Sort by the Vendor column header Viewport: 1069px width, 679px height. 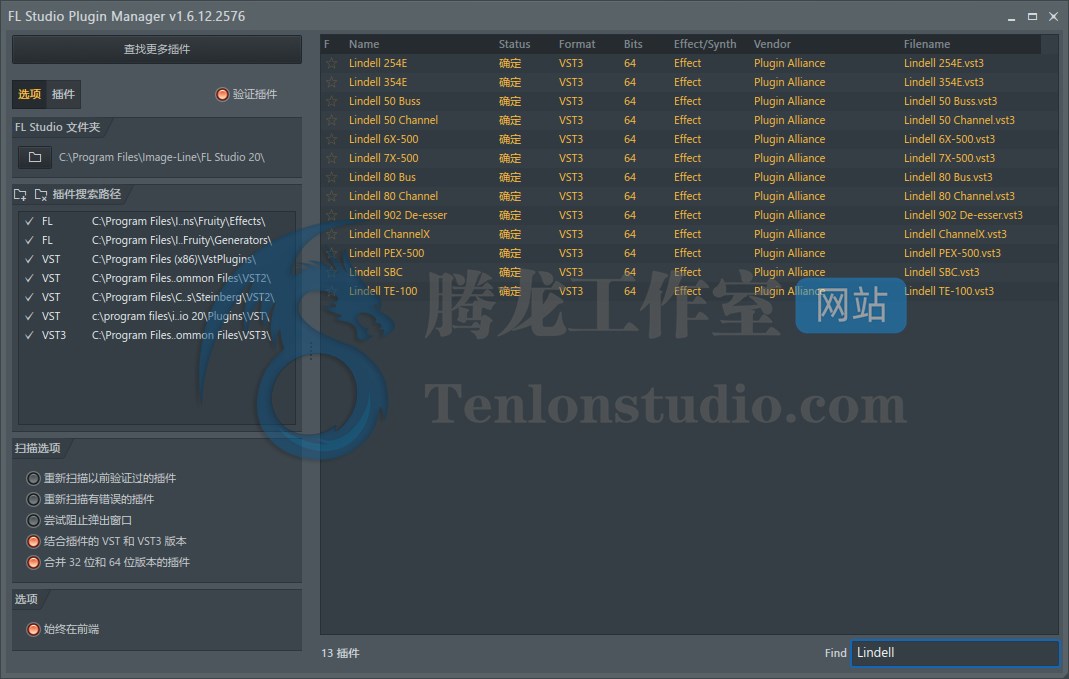(772, 44)
